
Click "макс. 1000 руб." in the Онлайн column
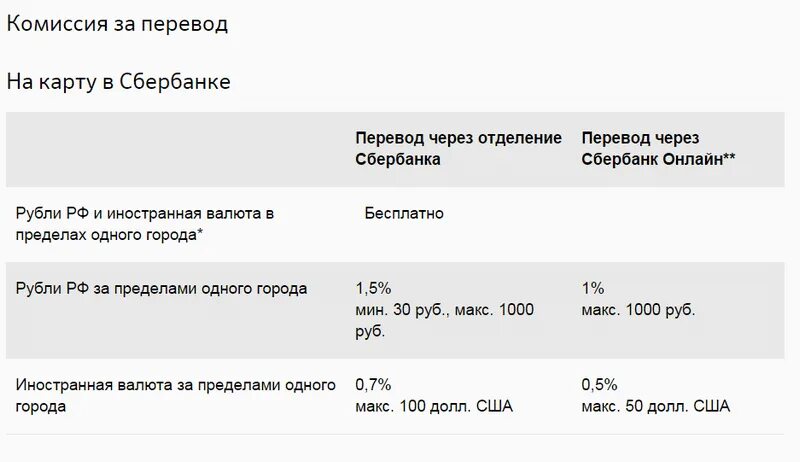click(x=638, y=310)
